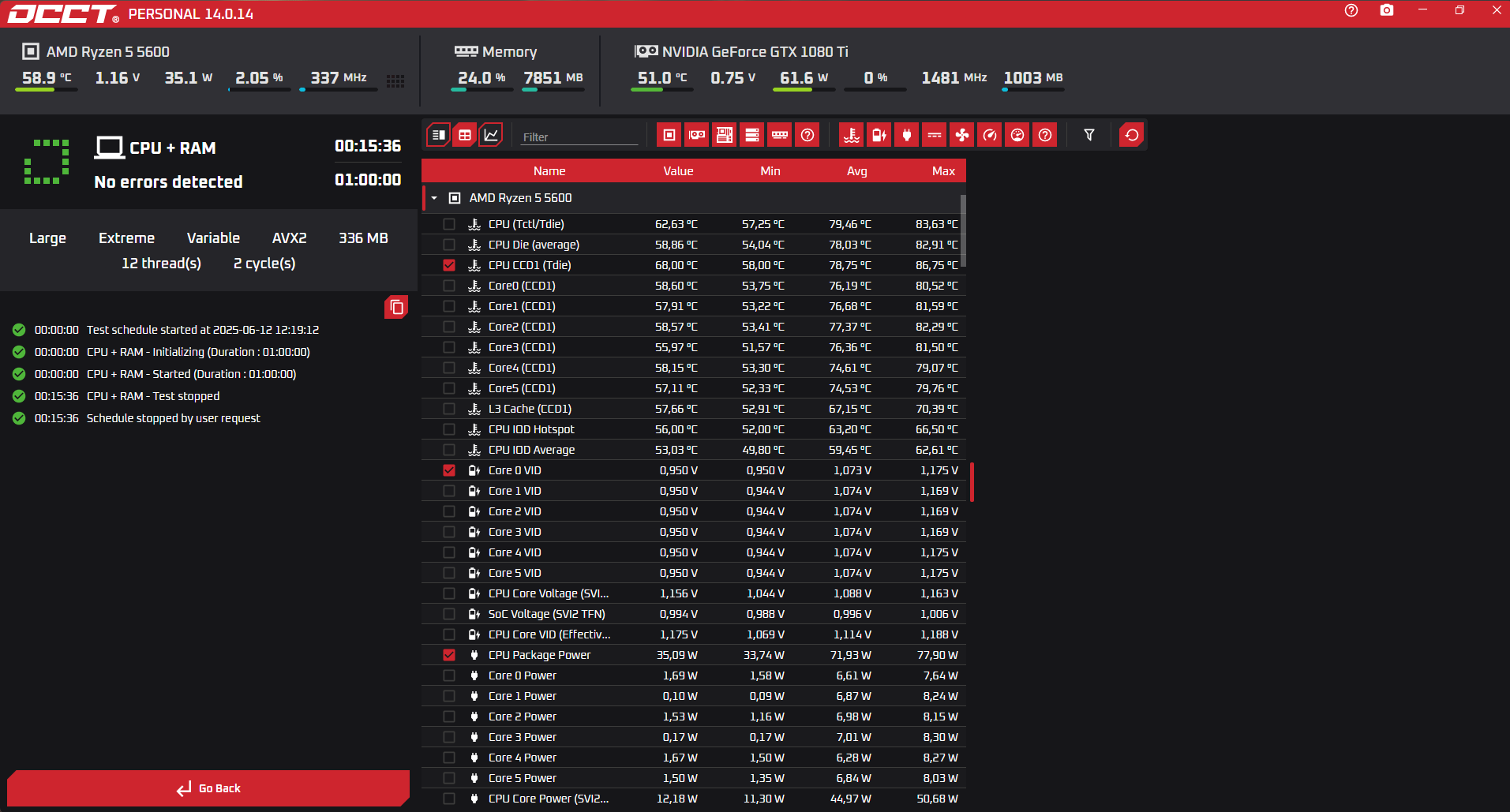The height and width of the screenshot is (812, 1510).
Task: Switch to list view layout icon
Action: click(x=439, y=135)
